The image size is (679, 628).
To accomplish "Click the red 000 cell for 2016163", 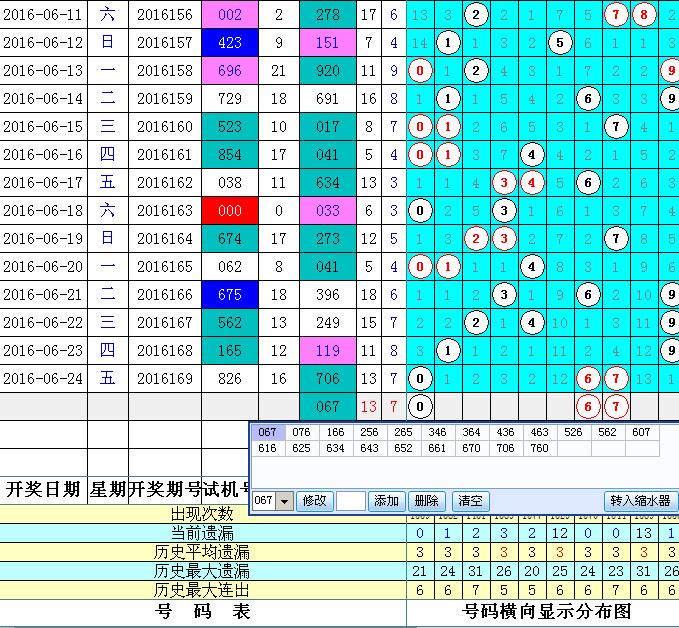I will pyautogui.click(x=229, y=211).
